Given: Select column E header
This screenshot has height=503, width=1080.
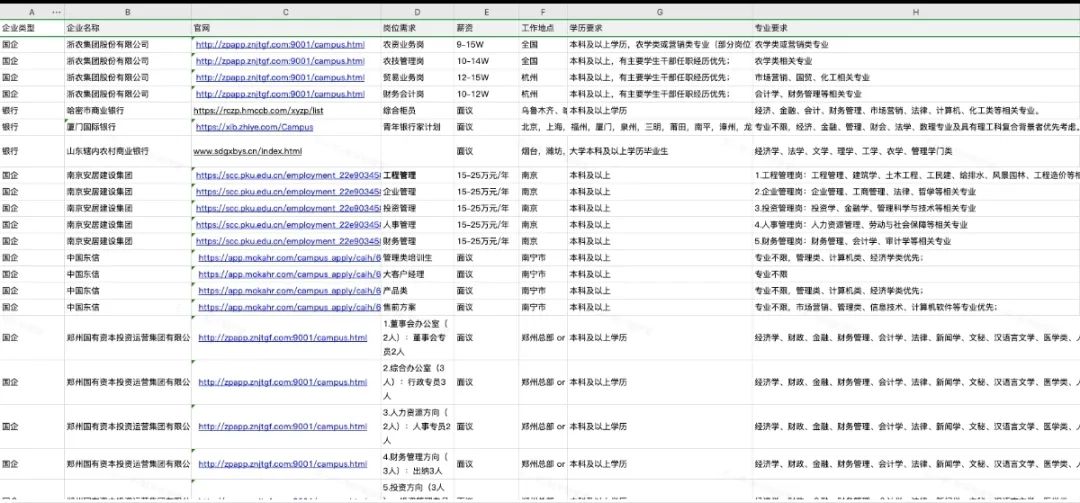Looking at the screenshot, I should point(486,12).
